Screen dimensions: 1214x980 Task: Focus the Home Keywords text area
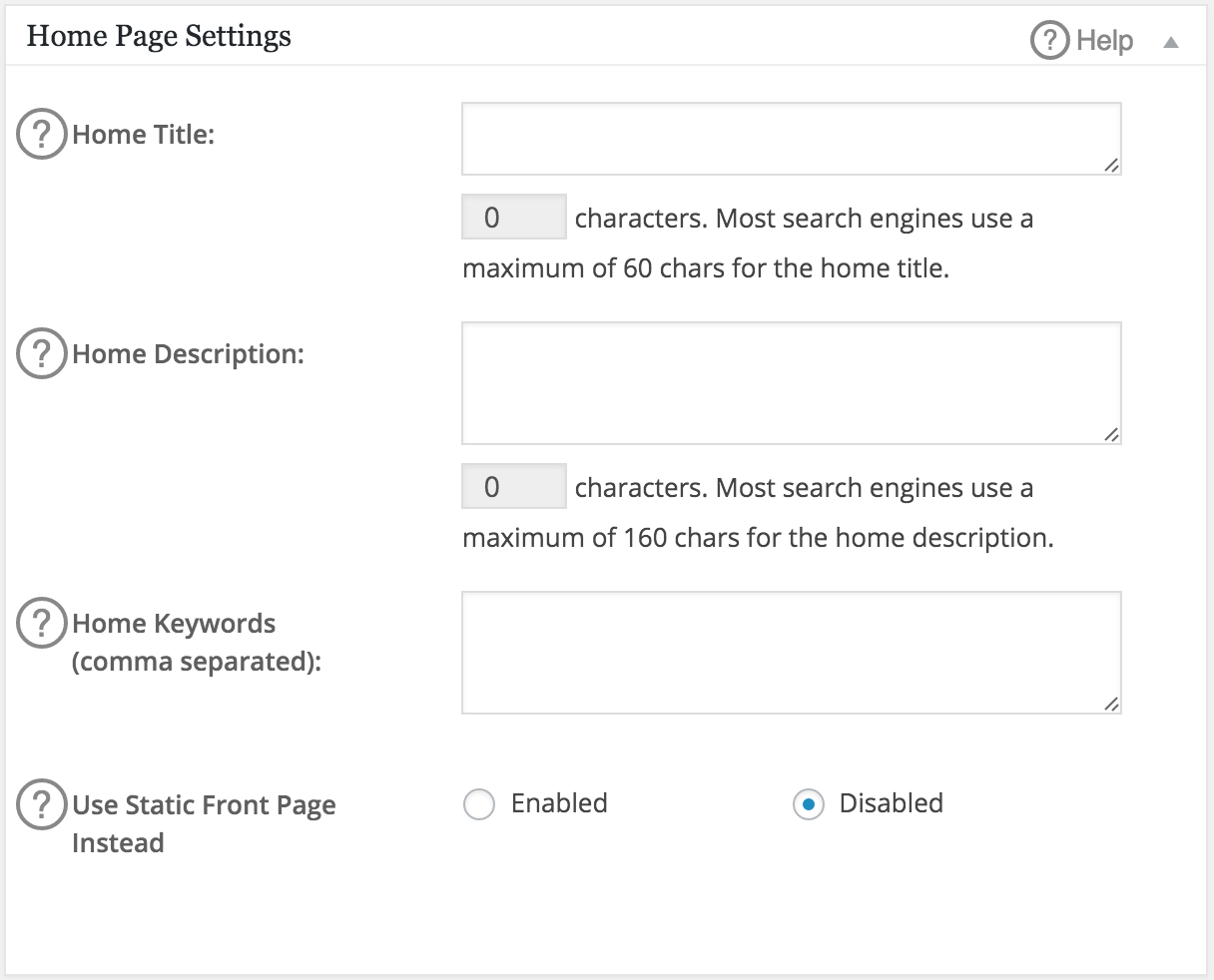pyautogui.click(x=791, y=653)
